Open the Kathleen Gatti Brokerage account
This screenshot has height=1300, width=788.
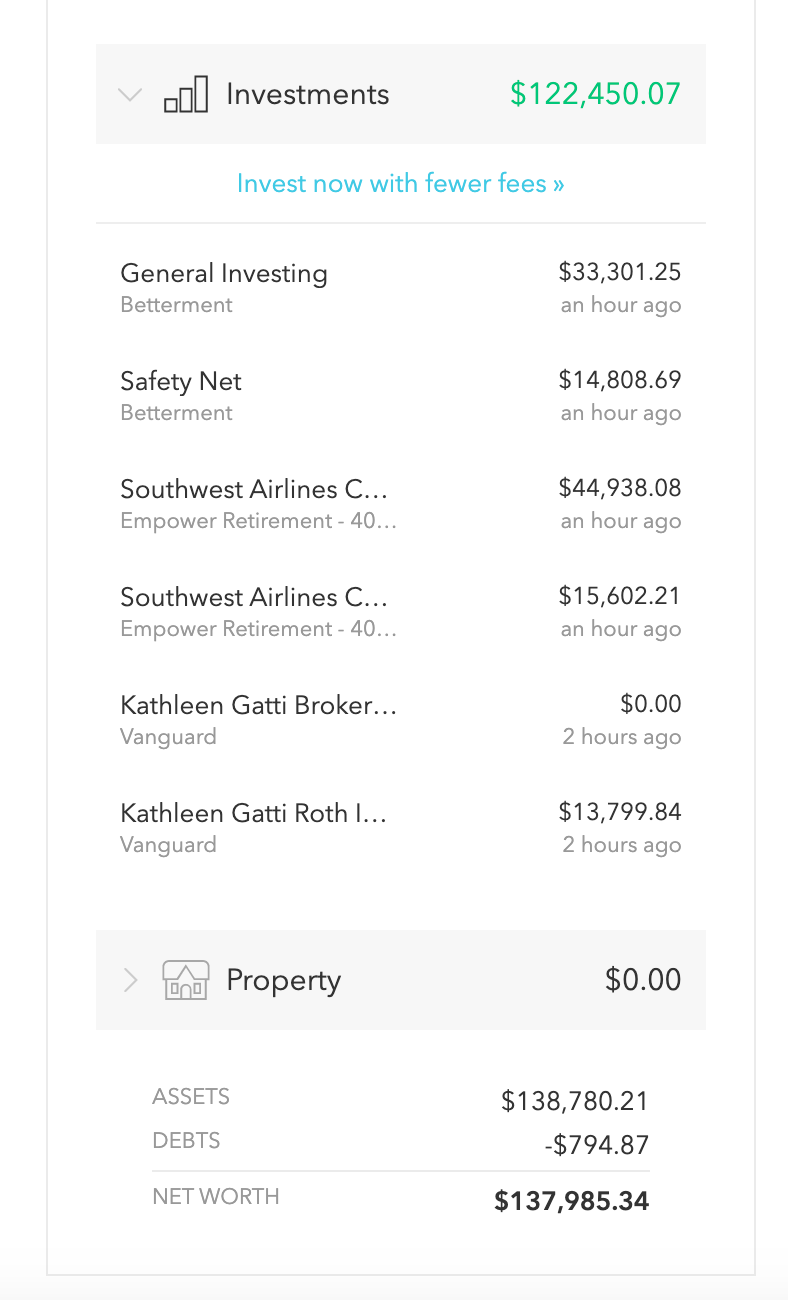pos(259,706)
